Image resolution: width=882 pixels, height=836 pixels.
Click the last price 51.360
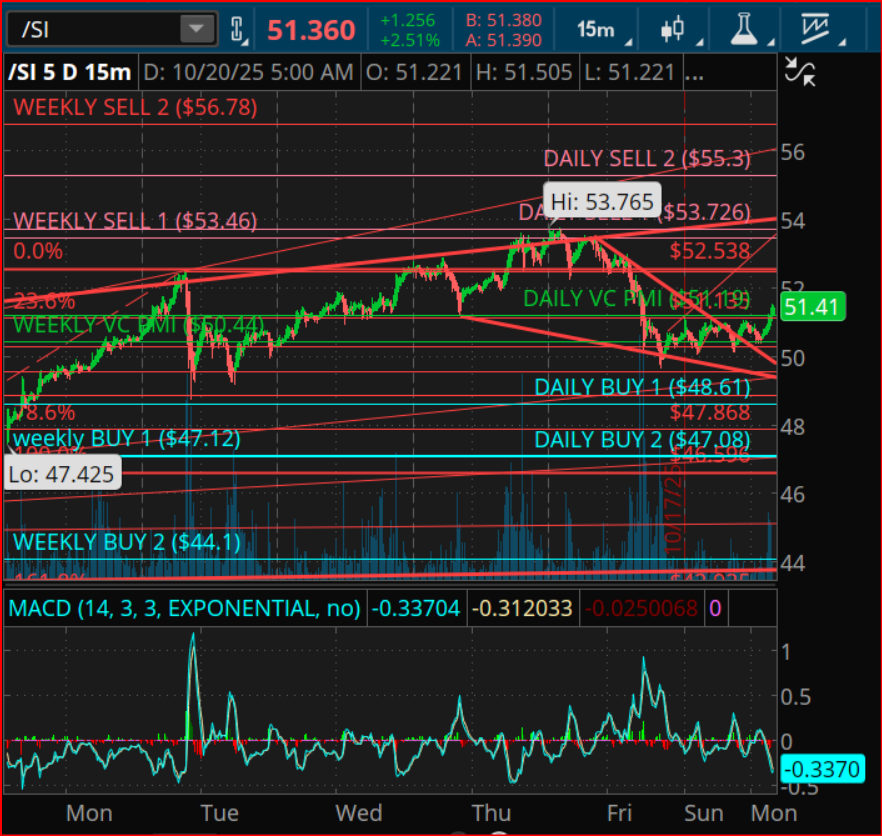point(311,30)
